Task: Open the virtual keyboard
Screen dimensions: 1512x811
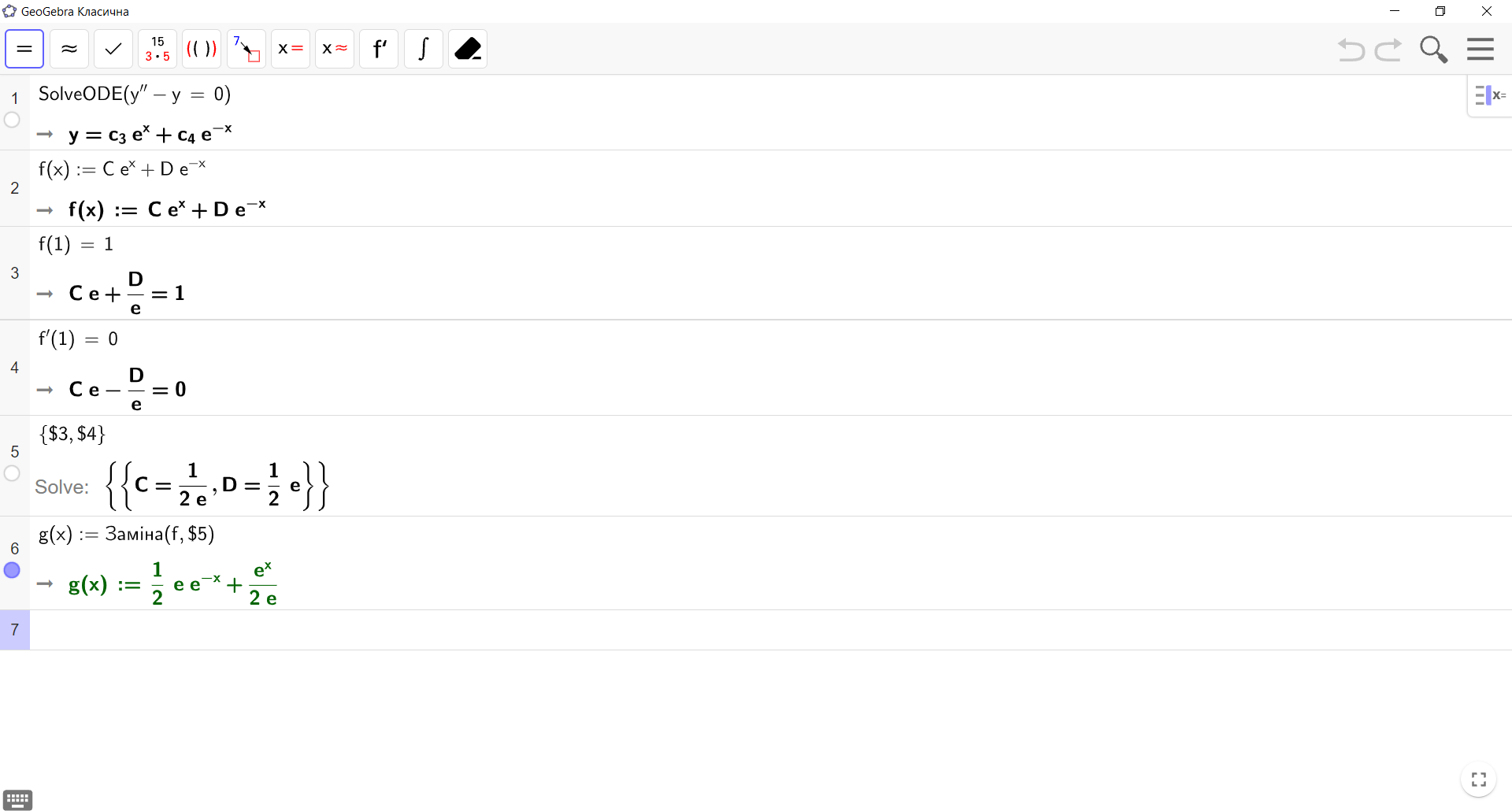Action: [17, 799]
